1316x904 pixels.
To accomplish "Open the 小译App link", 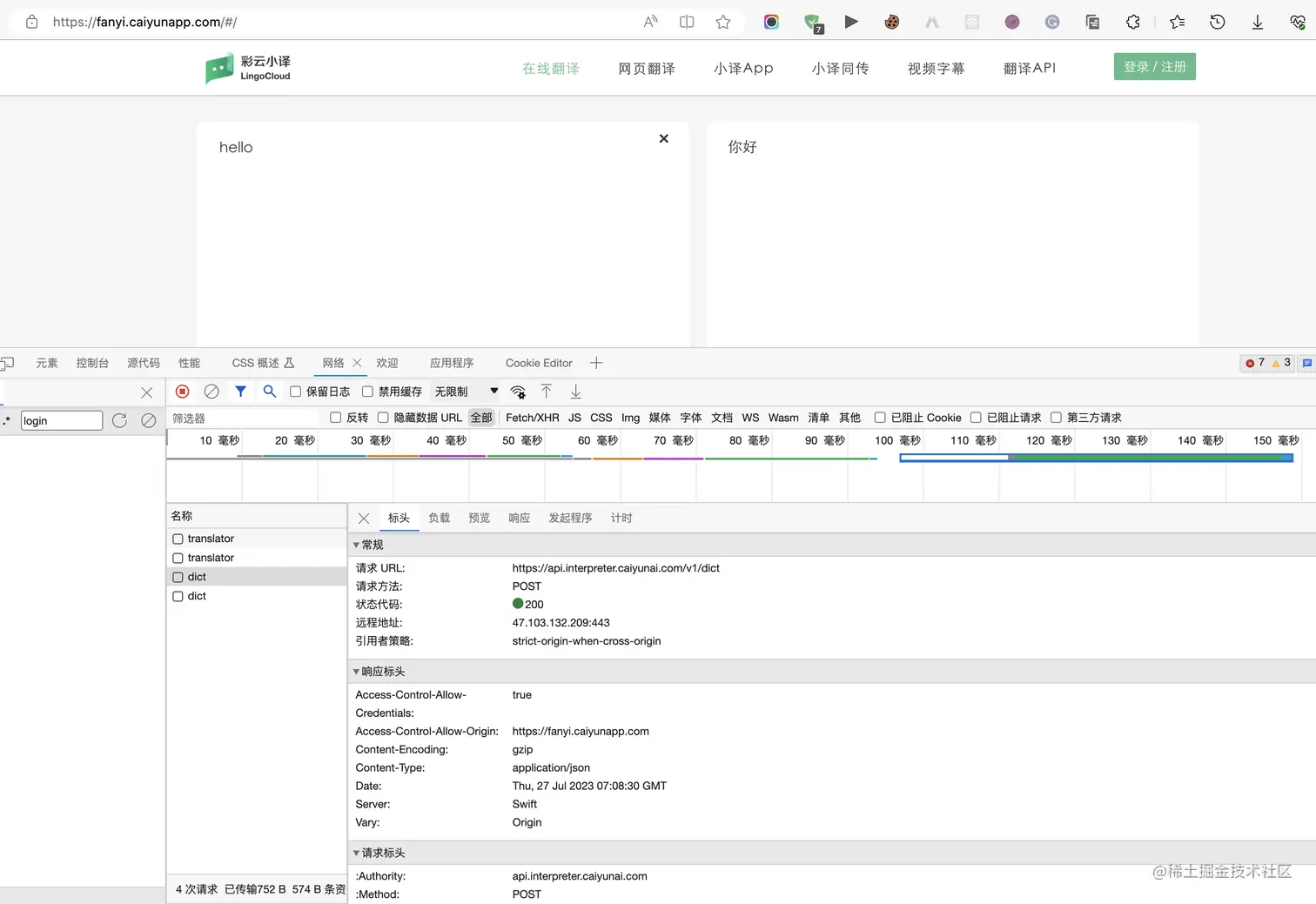I will click(743, 68).
